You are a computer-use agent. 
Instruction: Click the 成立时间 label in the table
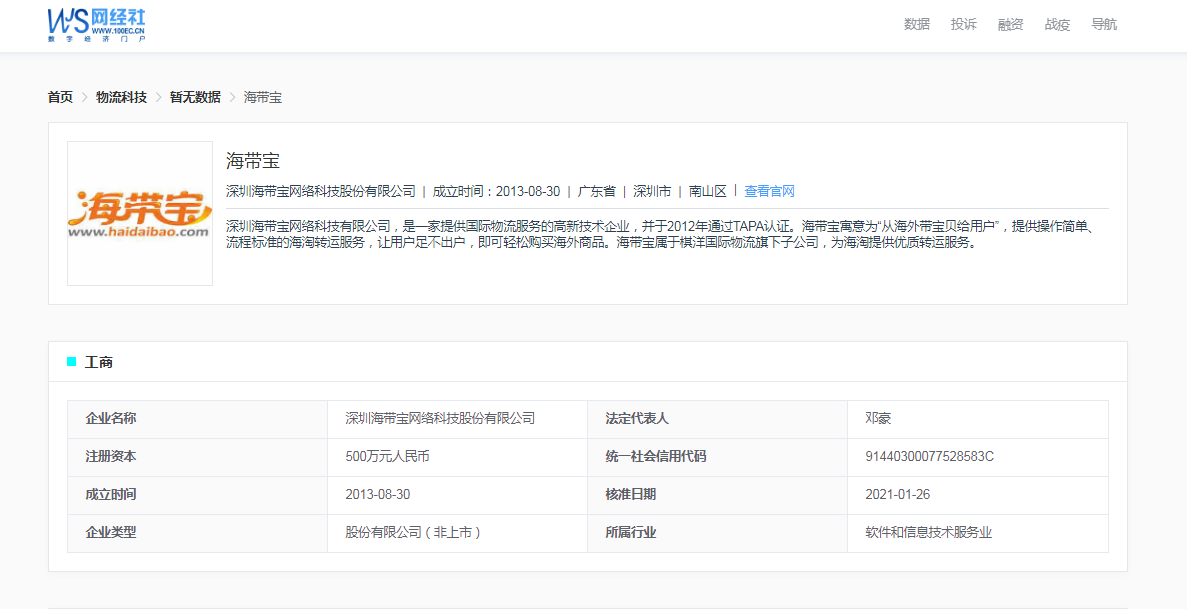[111, 495]
